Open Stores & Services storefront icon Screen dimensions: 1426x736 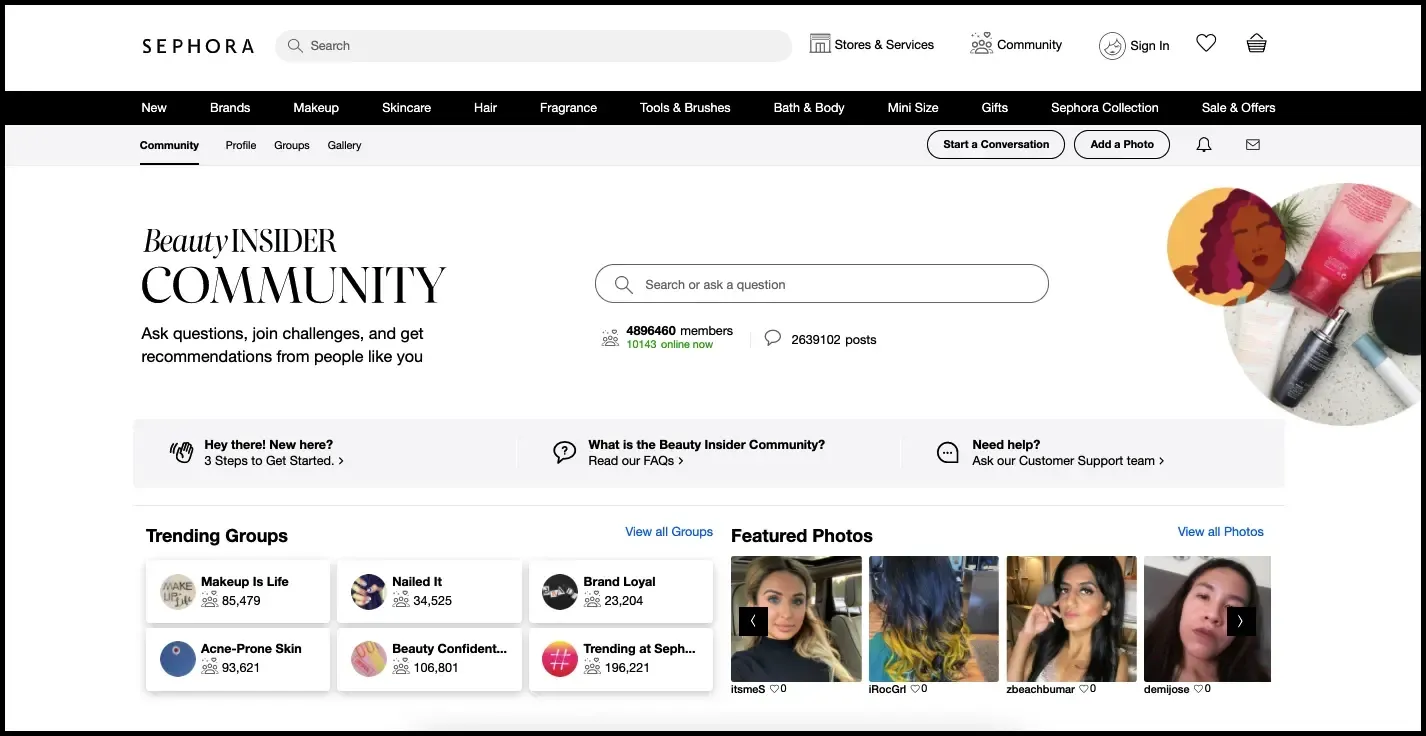[820, 44]
